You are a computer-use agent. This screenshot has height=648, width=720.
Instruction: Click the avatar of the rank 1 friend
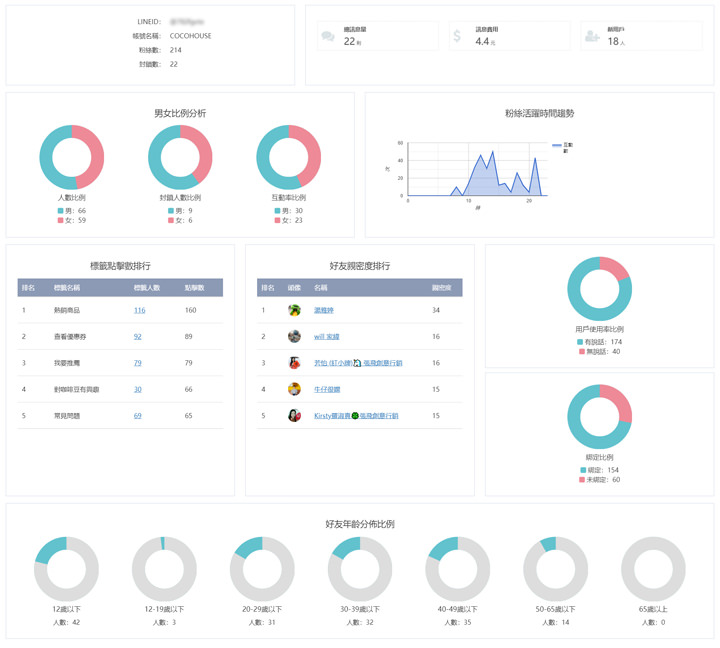[x=294, y=311]
